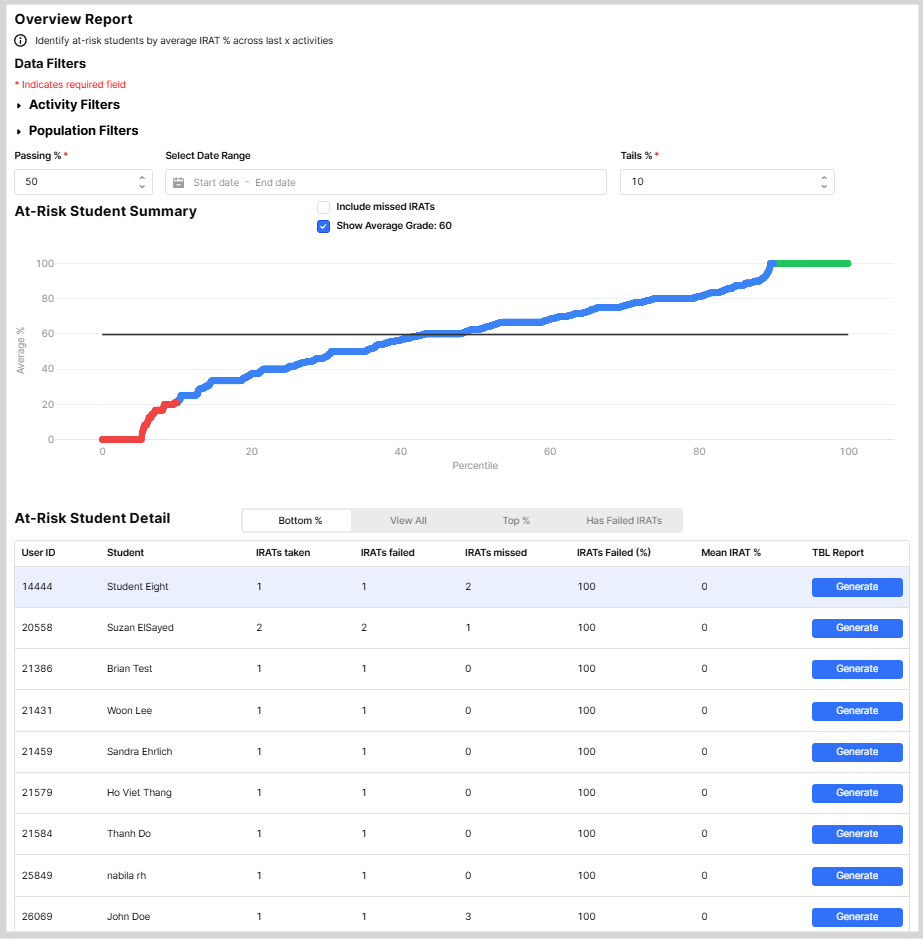This screenshot has height=939, width=923.
Task: Click the Sandra Ehrlich student name
Action: pyautogui.click(x=140, y=752)
